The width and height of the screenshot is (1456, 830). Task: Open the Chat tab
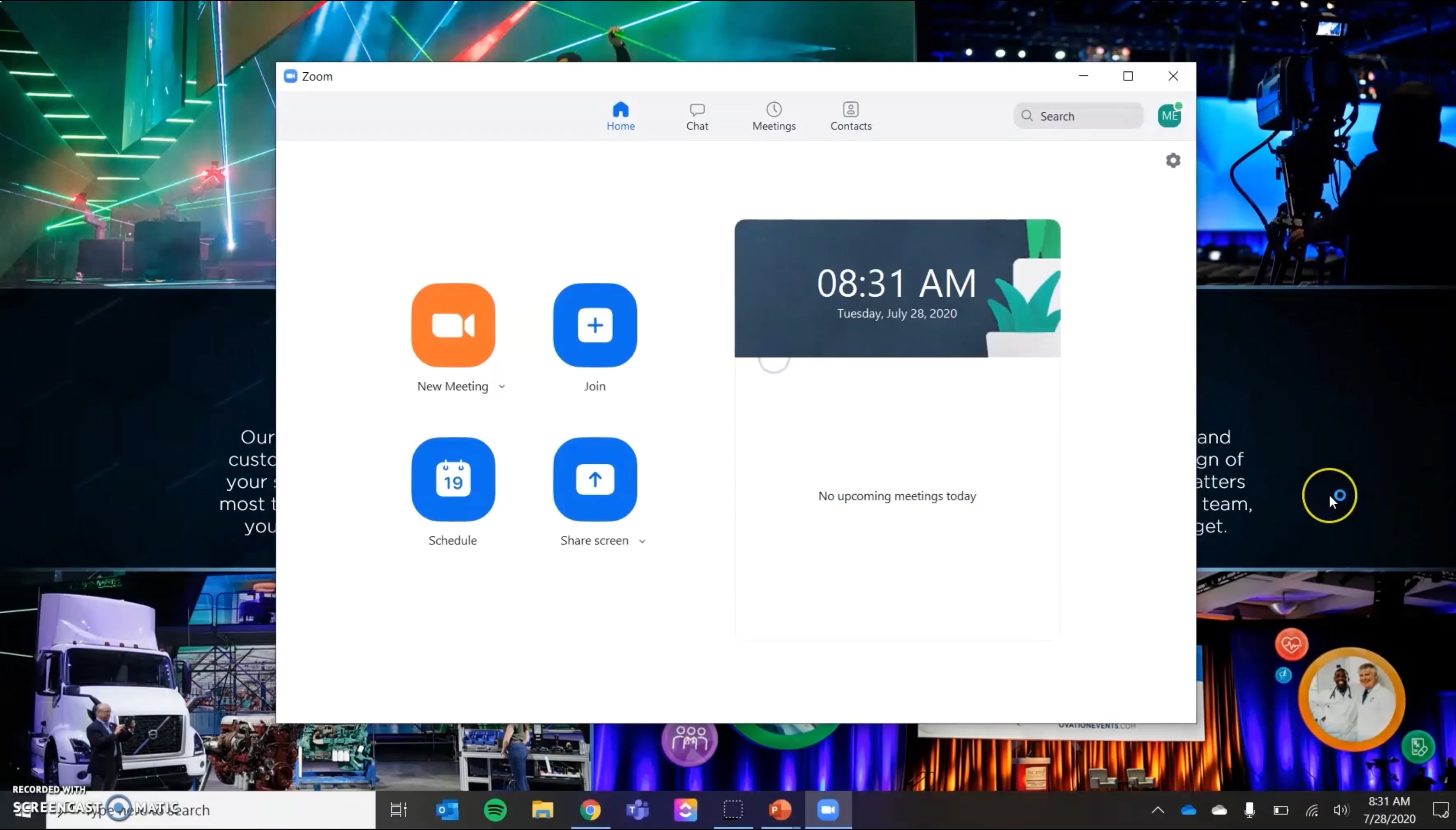[697, 116]
